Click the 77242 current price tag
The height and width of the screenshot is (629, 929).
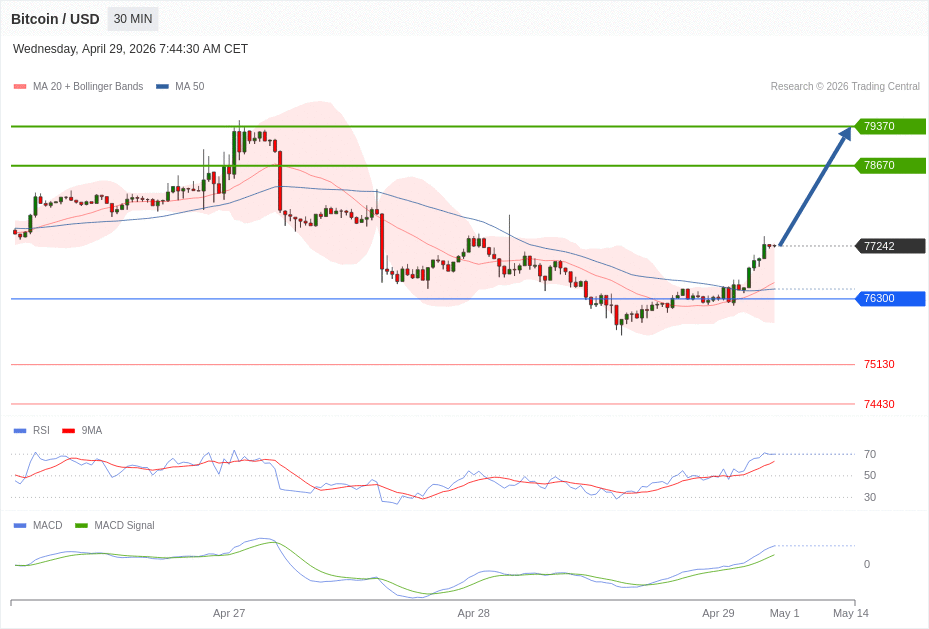(x=889, y=246)
